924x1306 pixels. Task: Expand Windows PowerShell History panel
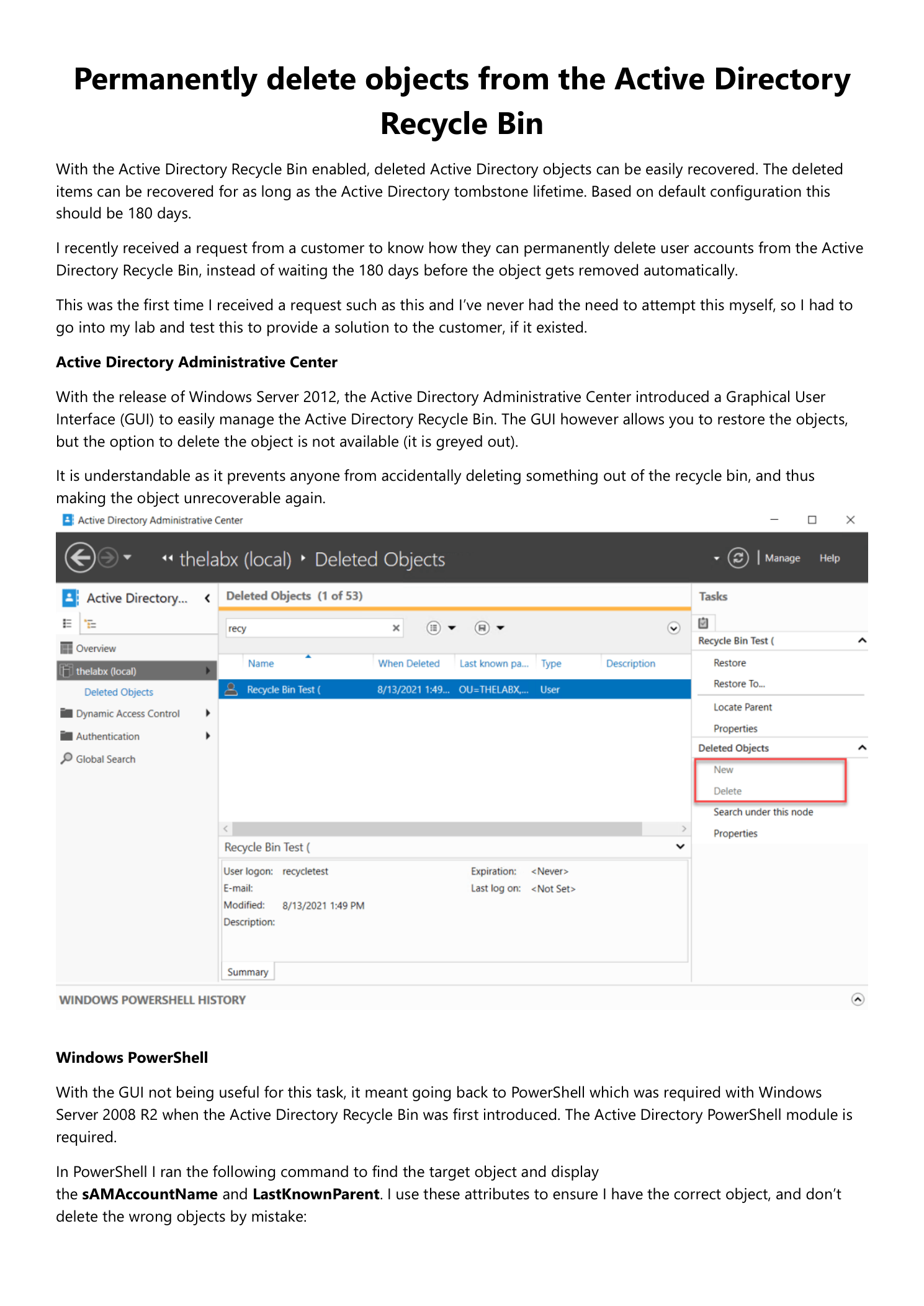pos(858,999)
